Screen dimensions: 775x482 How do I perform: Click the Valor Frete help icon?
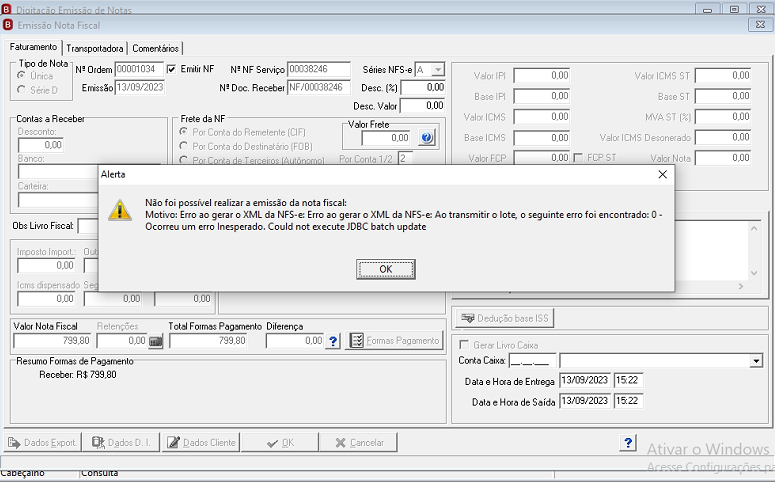pos(427,138)
